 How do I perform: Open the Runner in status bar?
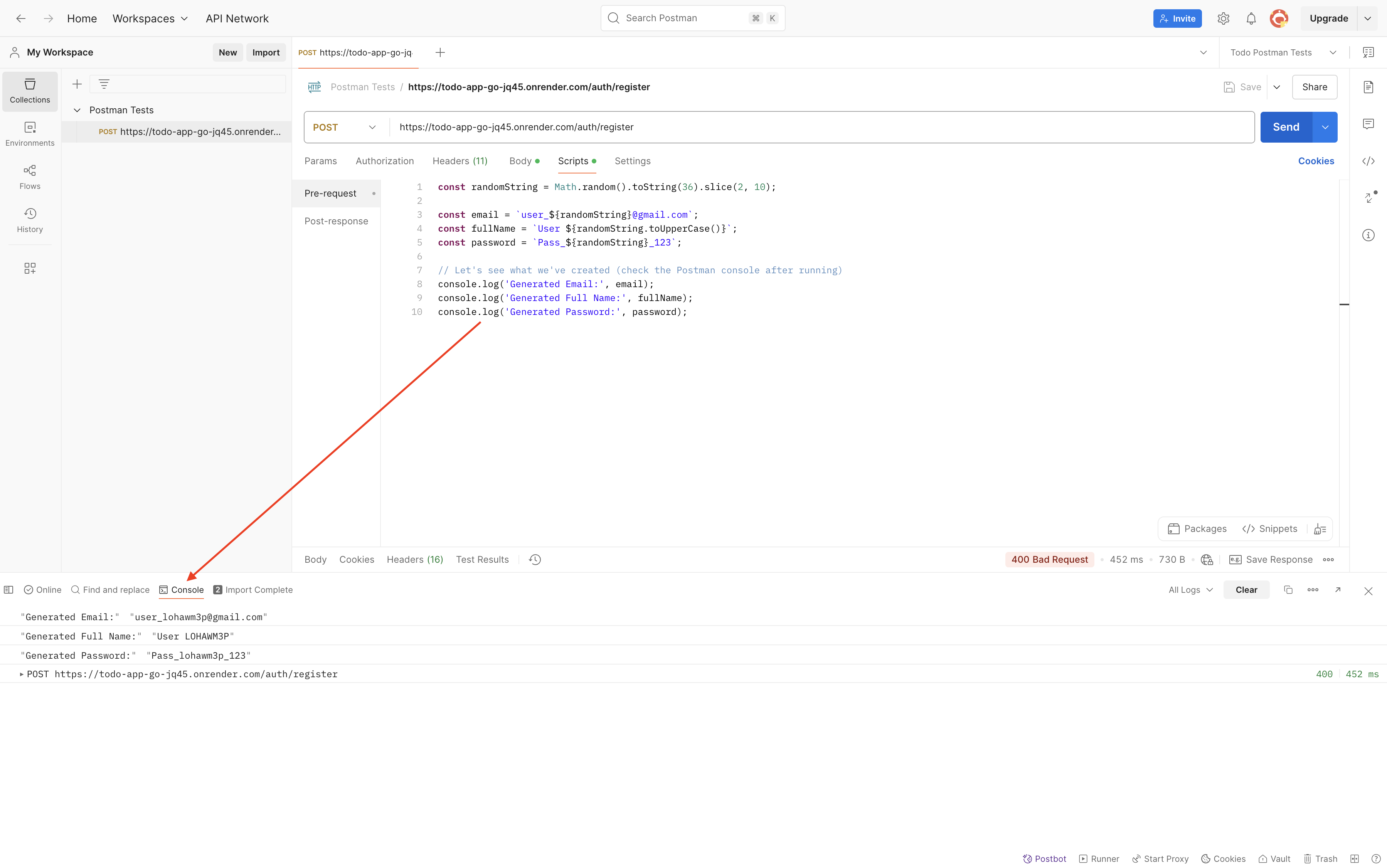[x=1099, y=859]
